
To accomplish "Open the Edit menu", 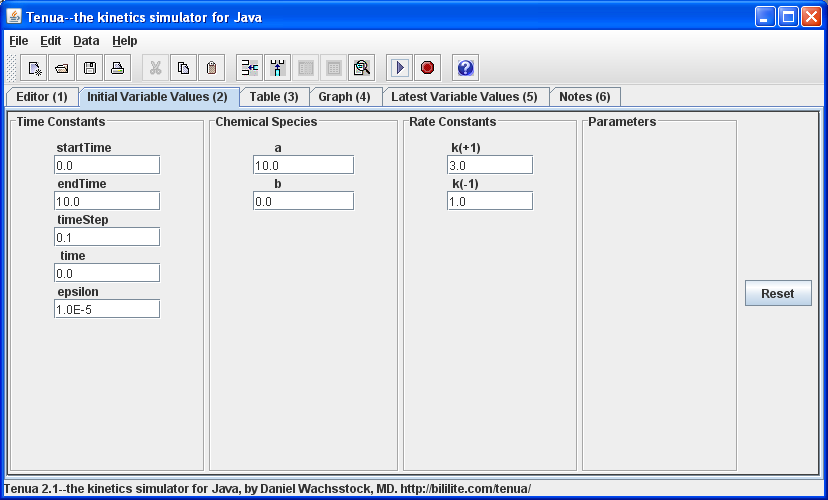I will pyautogui.click(x=51, y=41).
